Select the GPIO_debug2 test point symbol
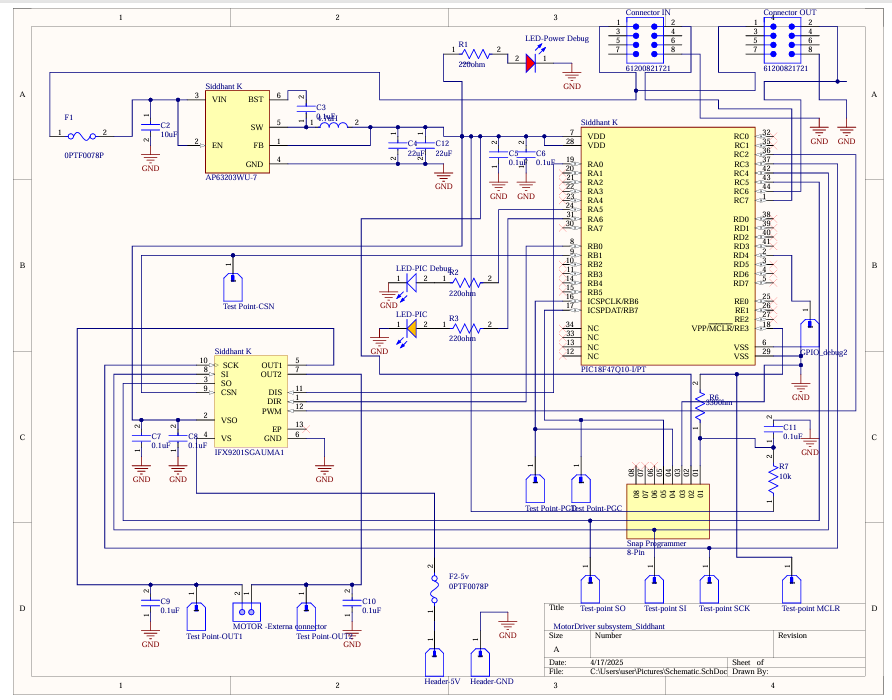The image size is (892, 700). coord(808,334)
